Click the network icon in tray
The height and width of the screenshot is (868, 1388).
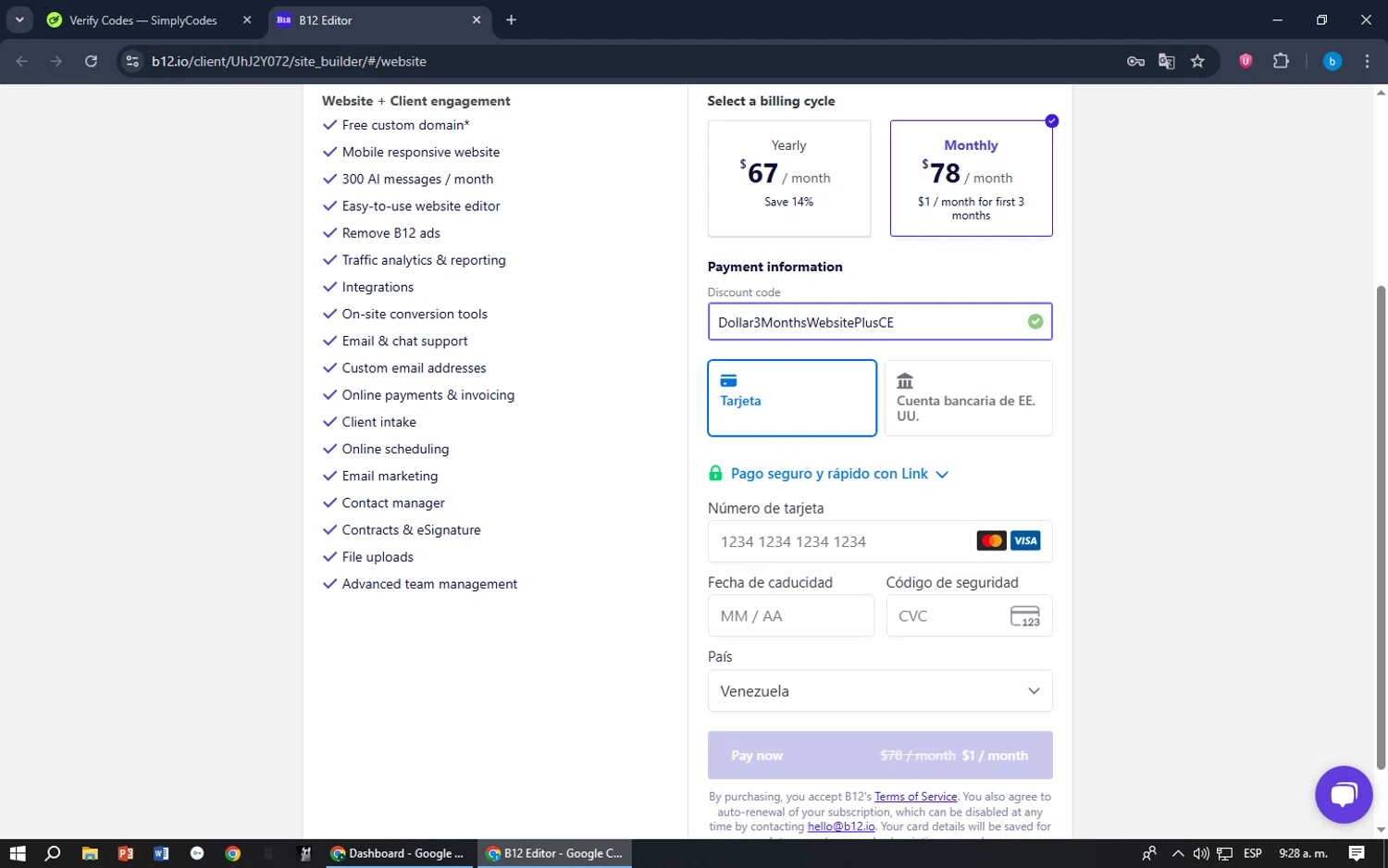[x=1224, y=853]
